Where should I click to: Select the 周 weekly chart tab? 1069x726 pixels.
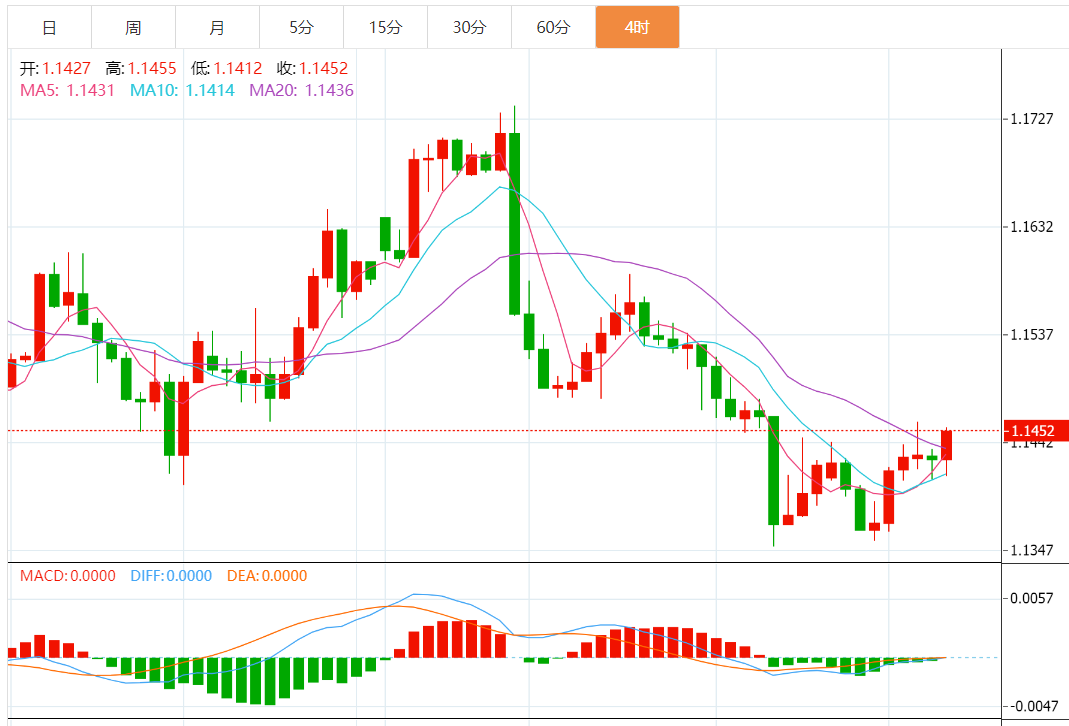[x=133, y=27]
